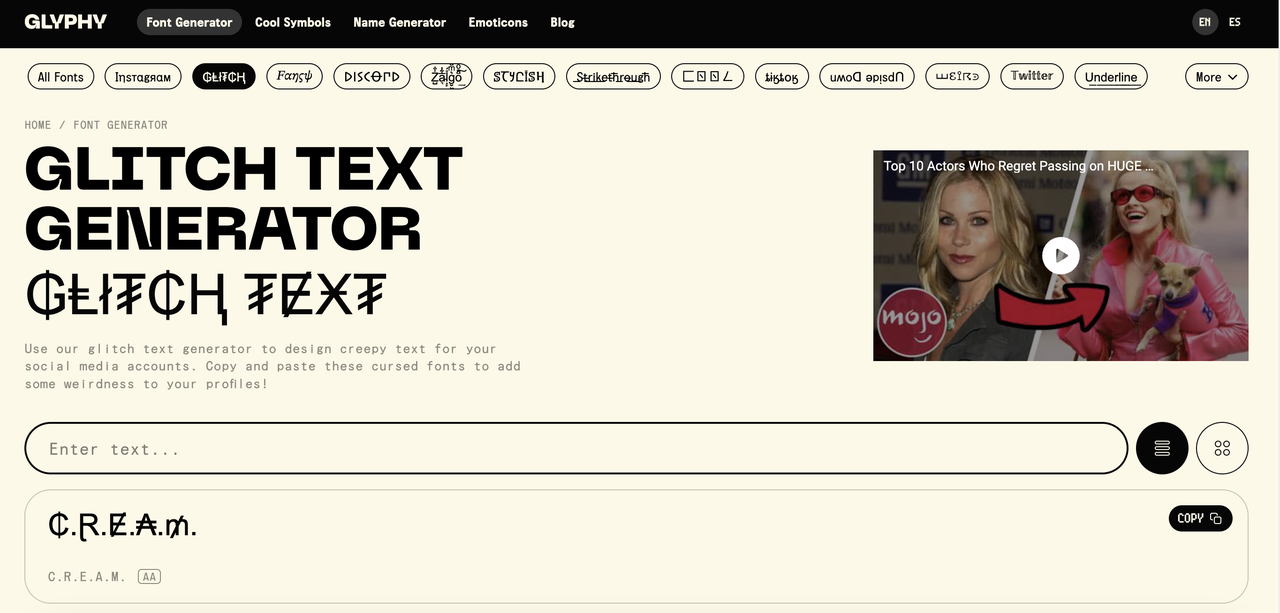Choose the Stylish font filter
Image resolution: width=1280 pixels, height=613 pixels.
[519, 77]
